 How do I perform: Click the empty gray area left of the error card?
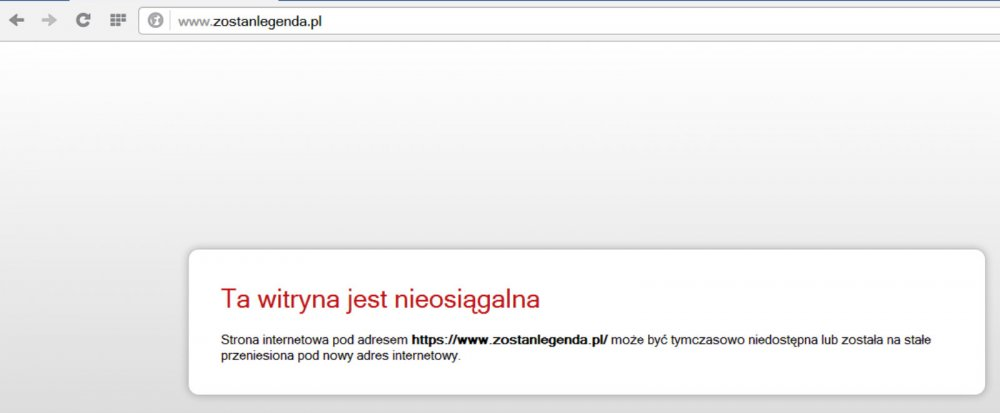click(x=90, y=320)
